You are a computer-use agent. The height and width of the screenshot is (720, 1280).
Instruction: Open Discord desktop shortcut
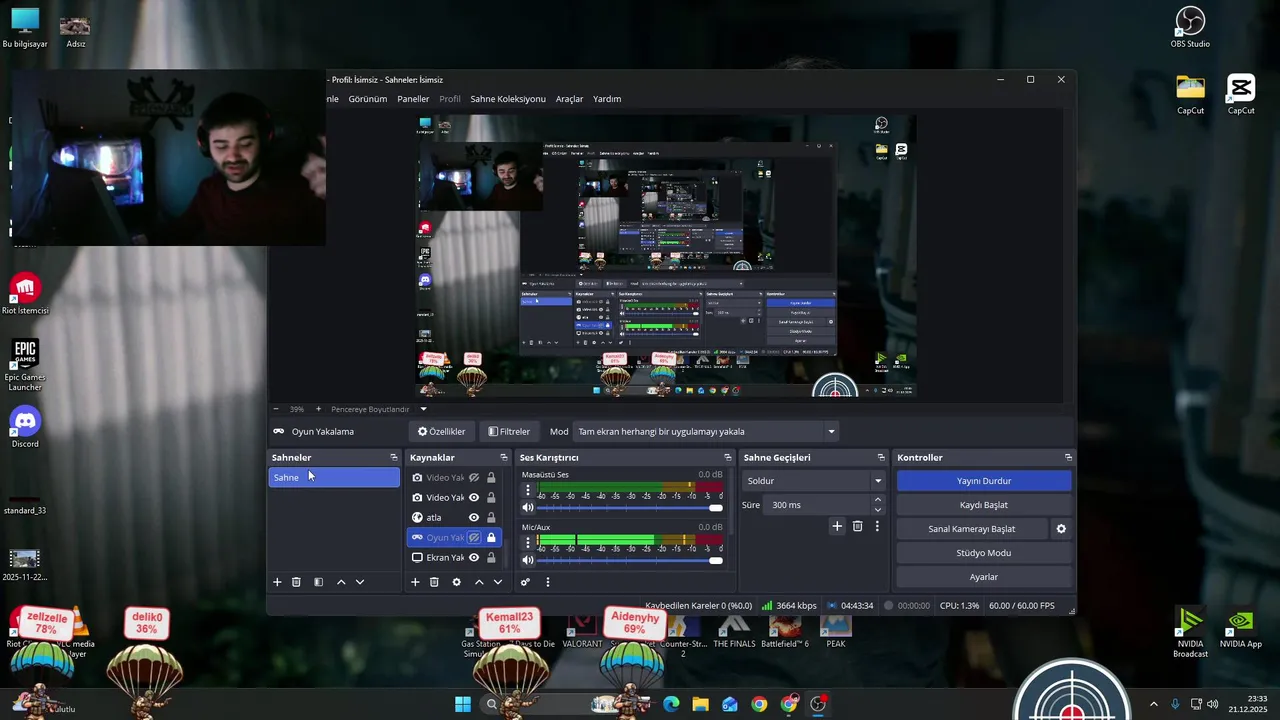(25, 427)
